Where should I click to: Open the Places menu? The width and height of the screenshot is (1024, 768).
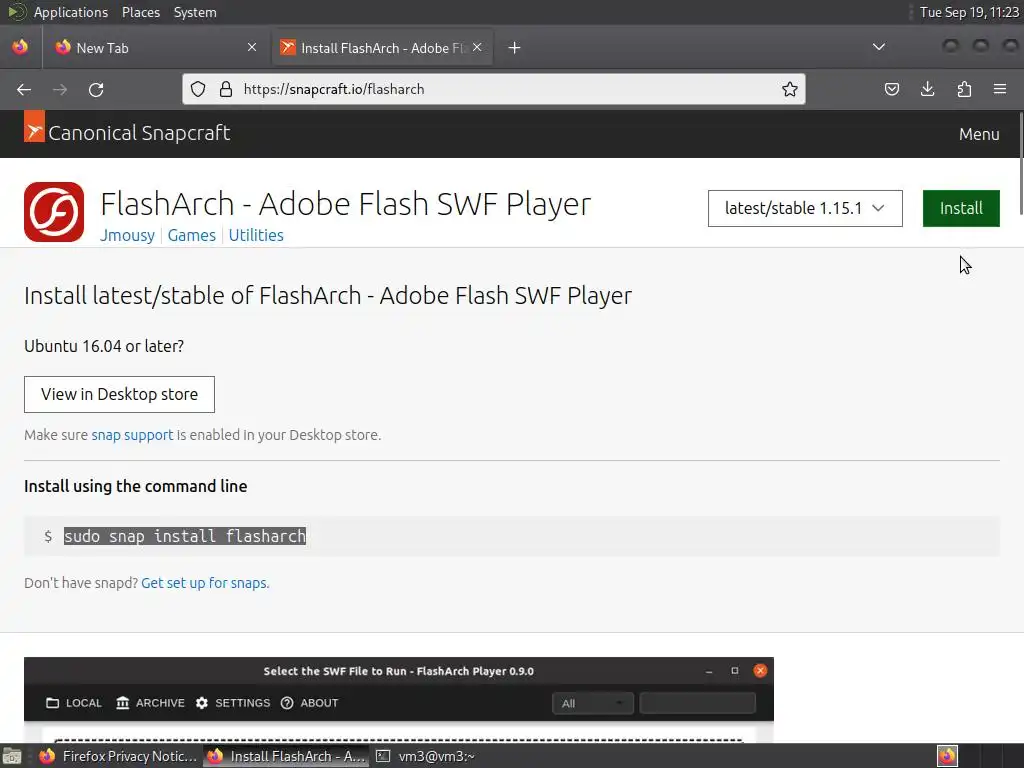(141, 12)
